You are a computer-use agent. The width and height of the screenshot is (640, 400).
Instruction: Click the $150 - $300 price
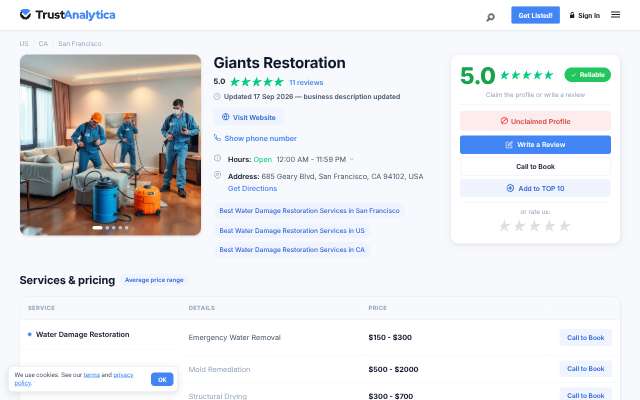click(x=390, y=338)
